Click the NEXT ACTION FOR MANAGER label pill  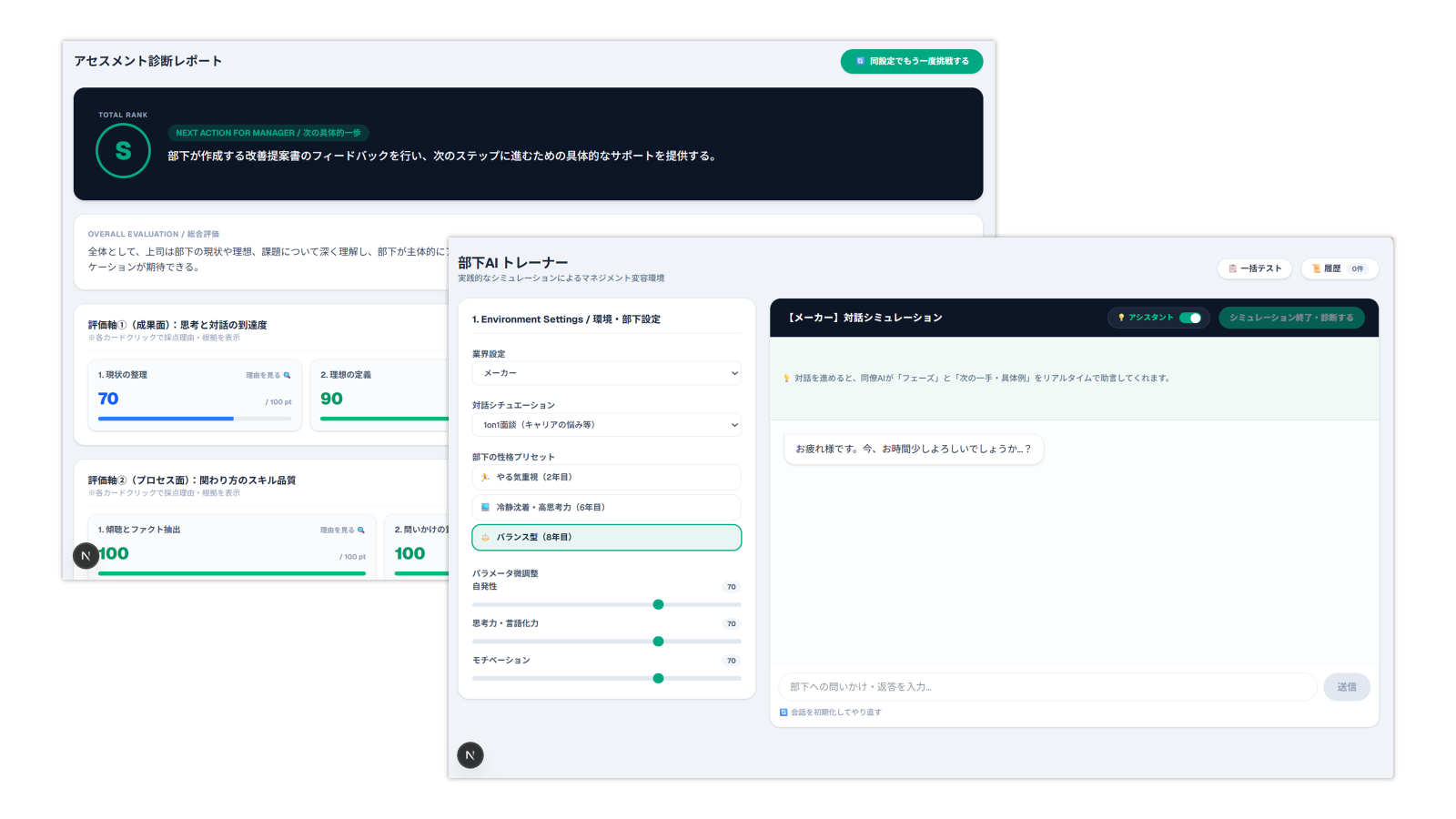[x=268, y=133]
